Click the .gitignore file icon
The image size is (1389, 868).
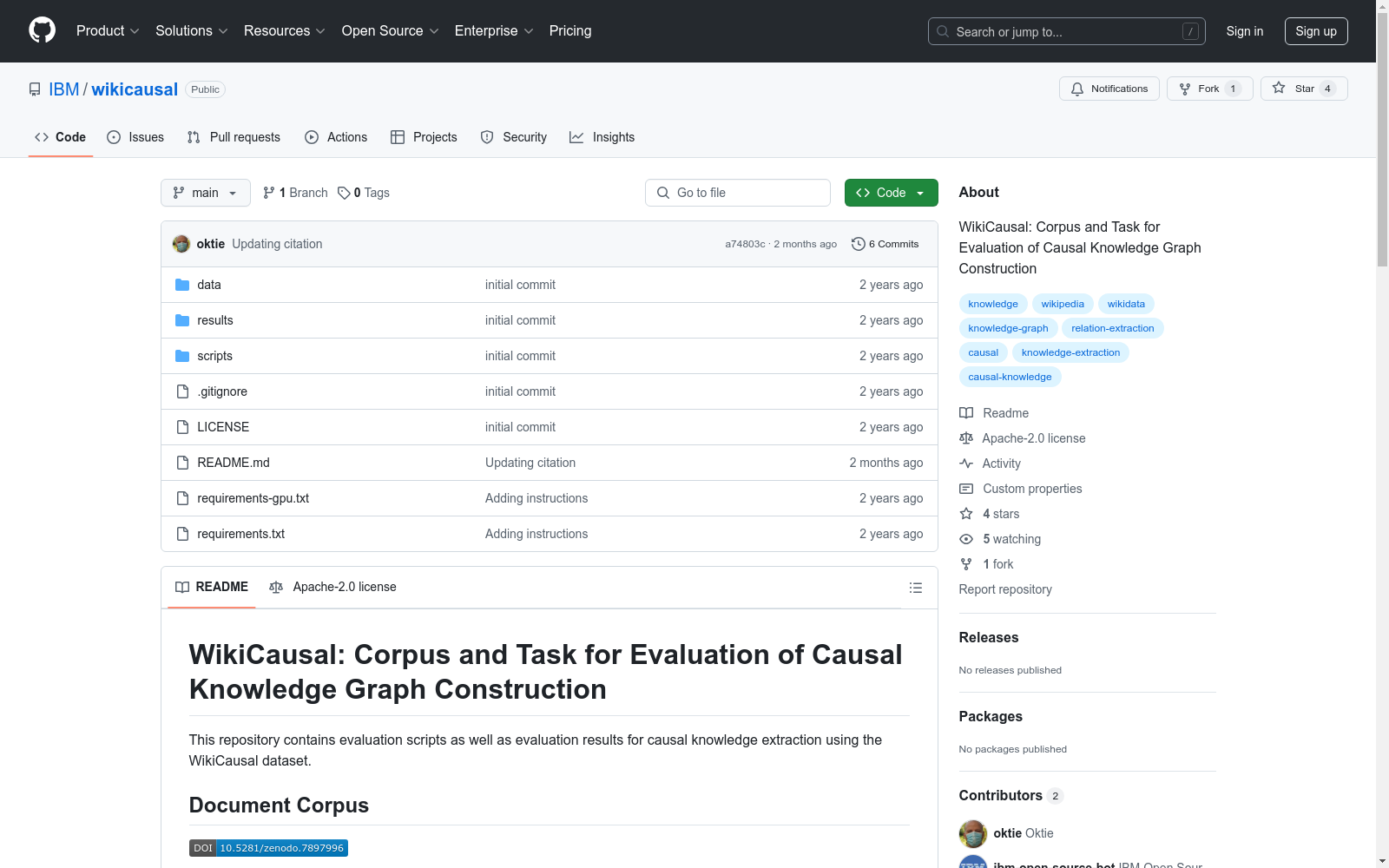click(x=182, y=391)
